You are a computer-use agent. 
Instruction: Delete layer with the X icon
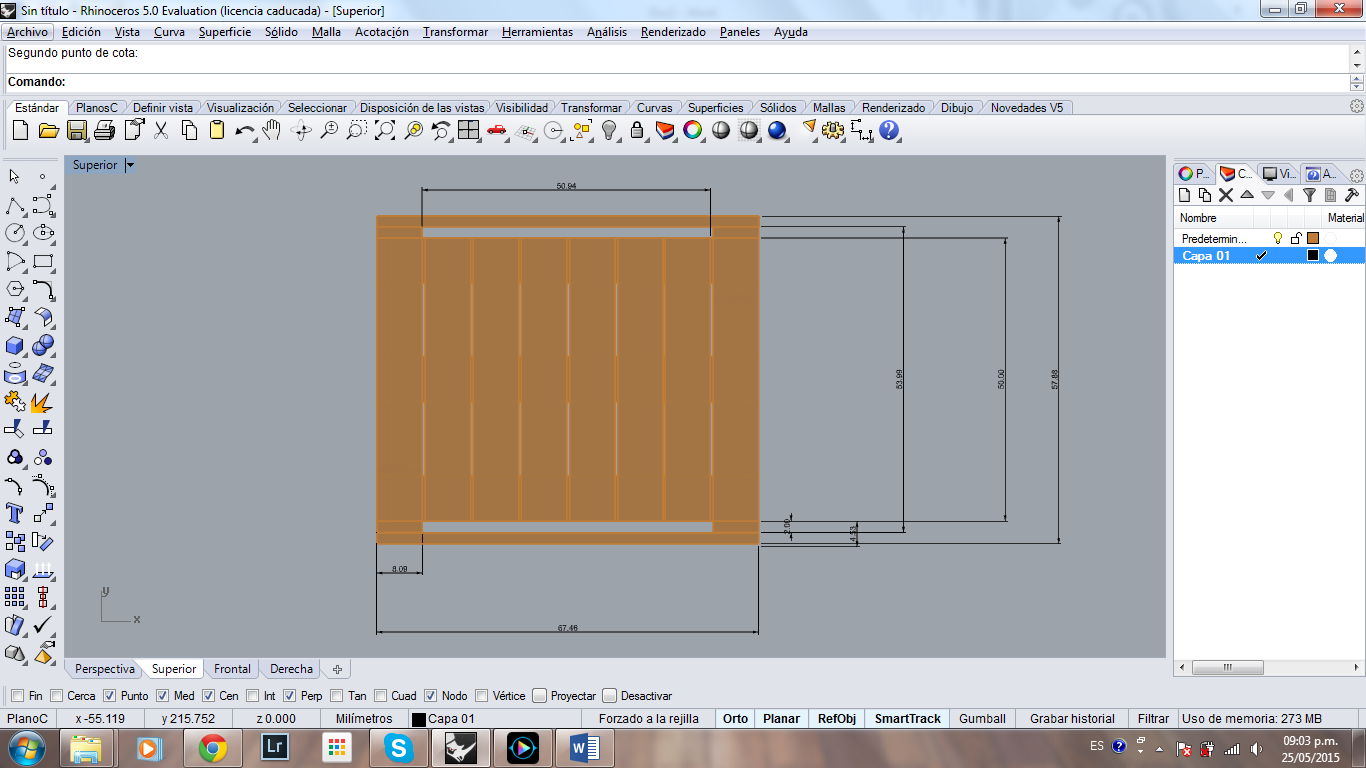1225,195
